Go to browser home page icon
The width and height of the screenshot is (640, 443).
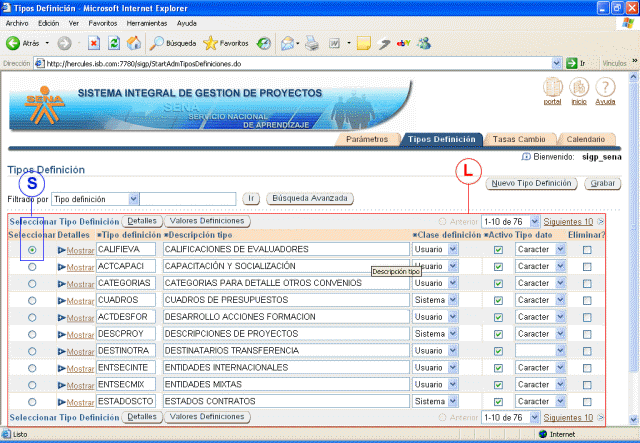tap(133, 43)
